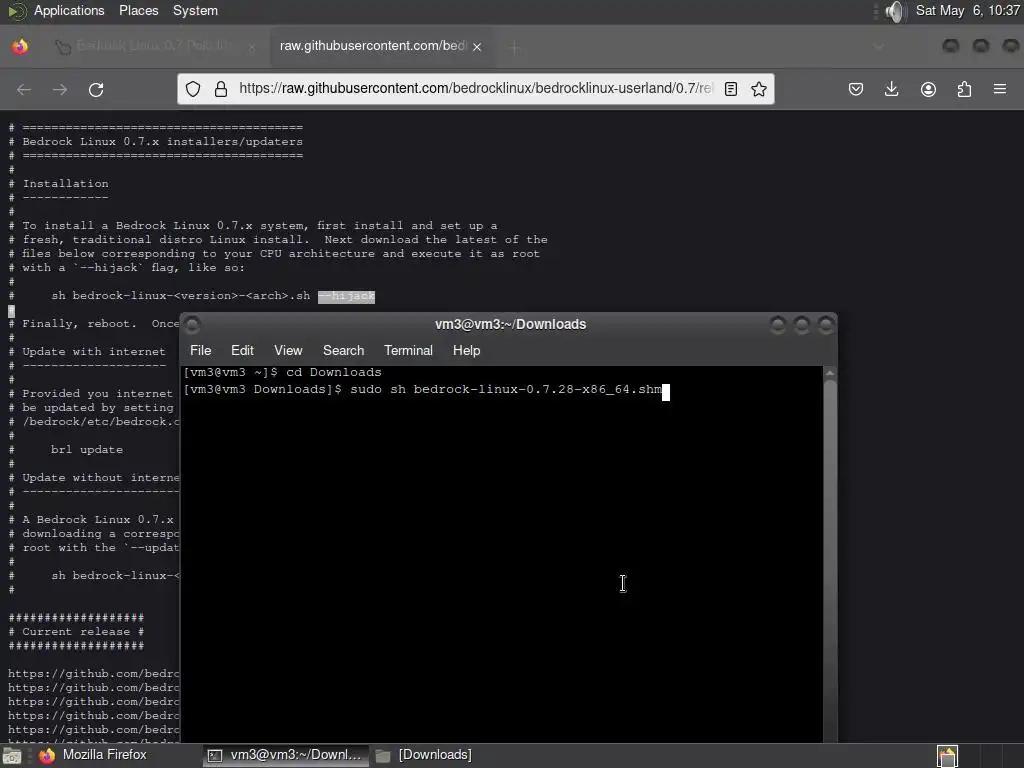Image resolution: width=1024 pixels, height=768 pixels.
Task: Open the System menu in top panel
Action: point(195,10)
